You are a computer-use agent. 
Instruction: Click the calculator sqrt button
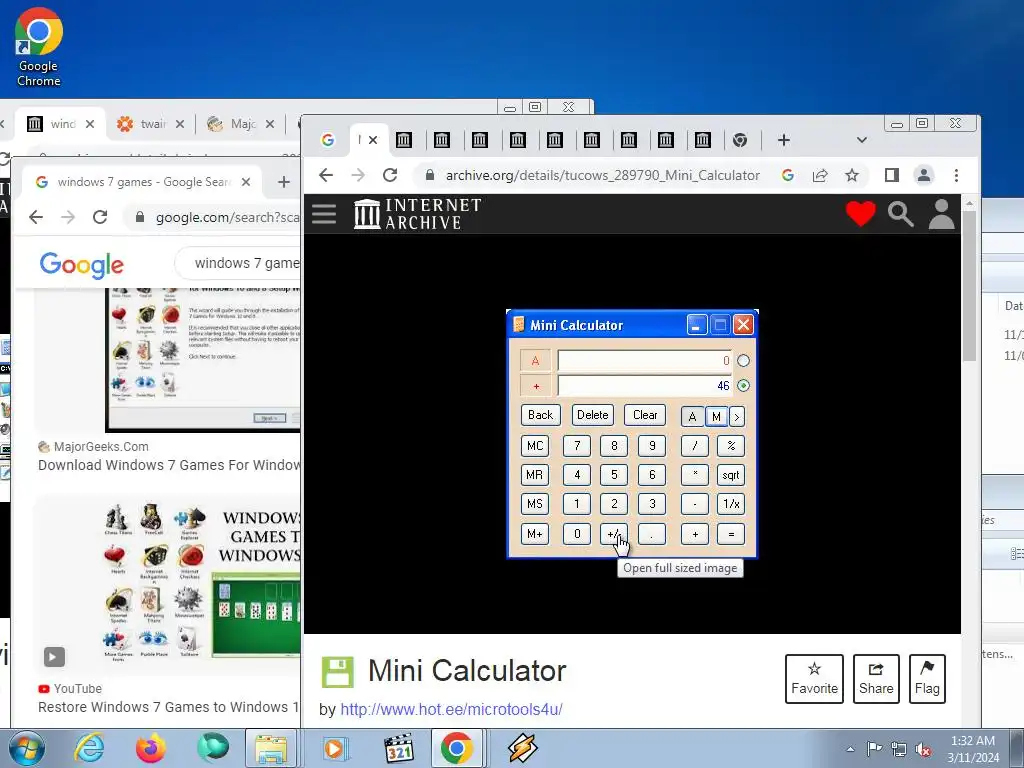coord(731,475)
